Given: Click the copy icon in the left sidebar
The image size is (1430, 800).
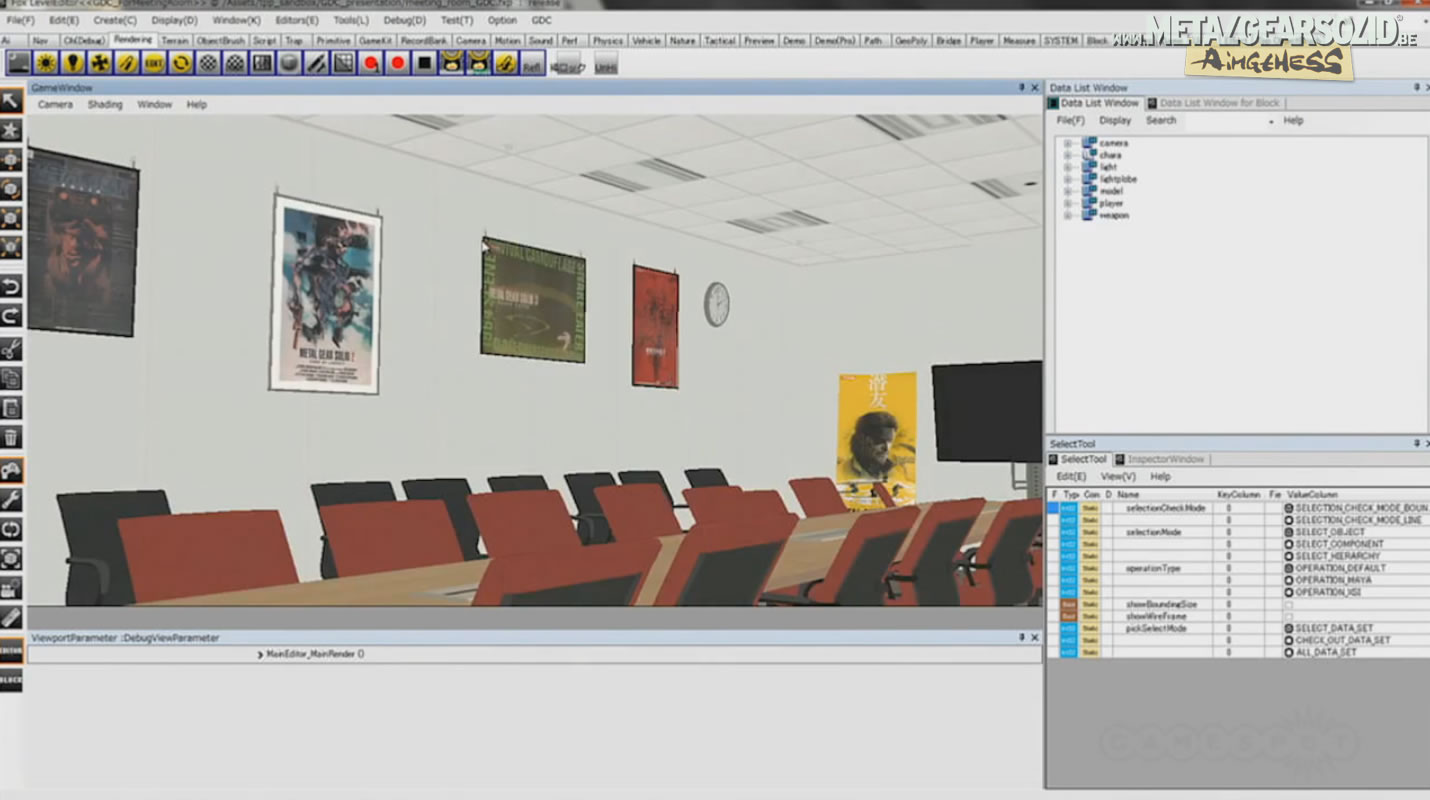Looking at the screenshot, I should (11, 378).
